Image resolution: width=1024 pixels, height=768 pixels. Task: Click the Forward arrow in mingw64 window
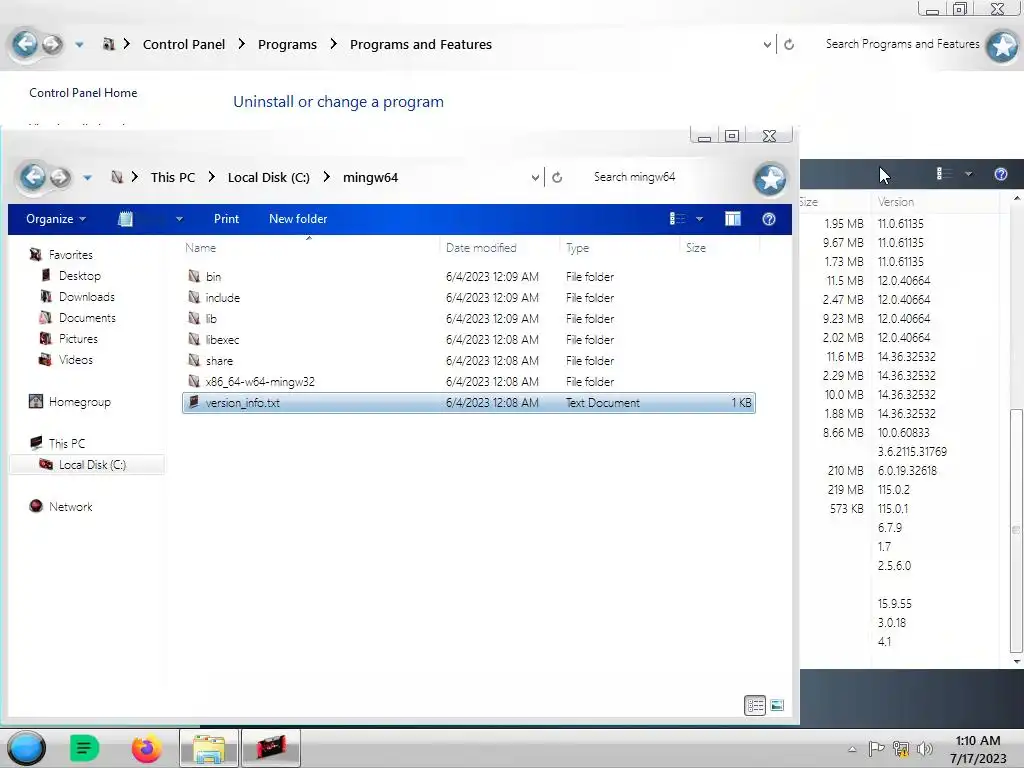[59, 177]
